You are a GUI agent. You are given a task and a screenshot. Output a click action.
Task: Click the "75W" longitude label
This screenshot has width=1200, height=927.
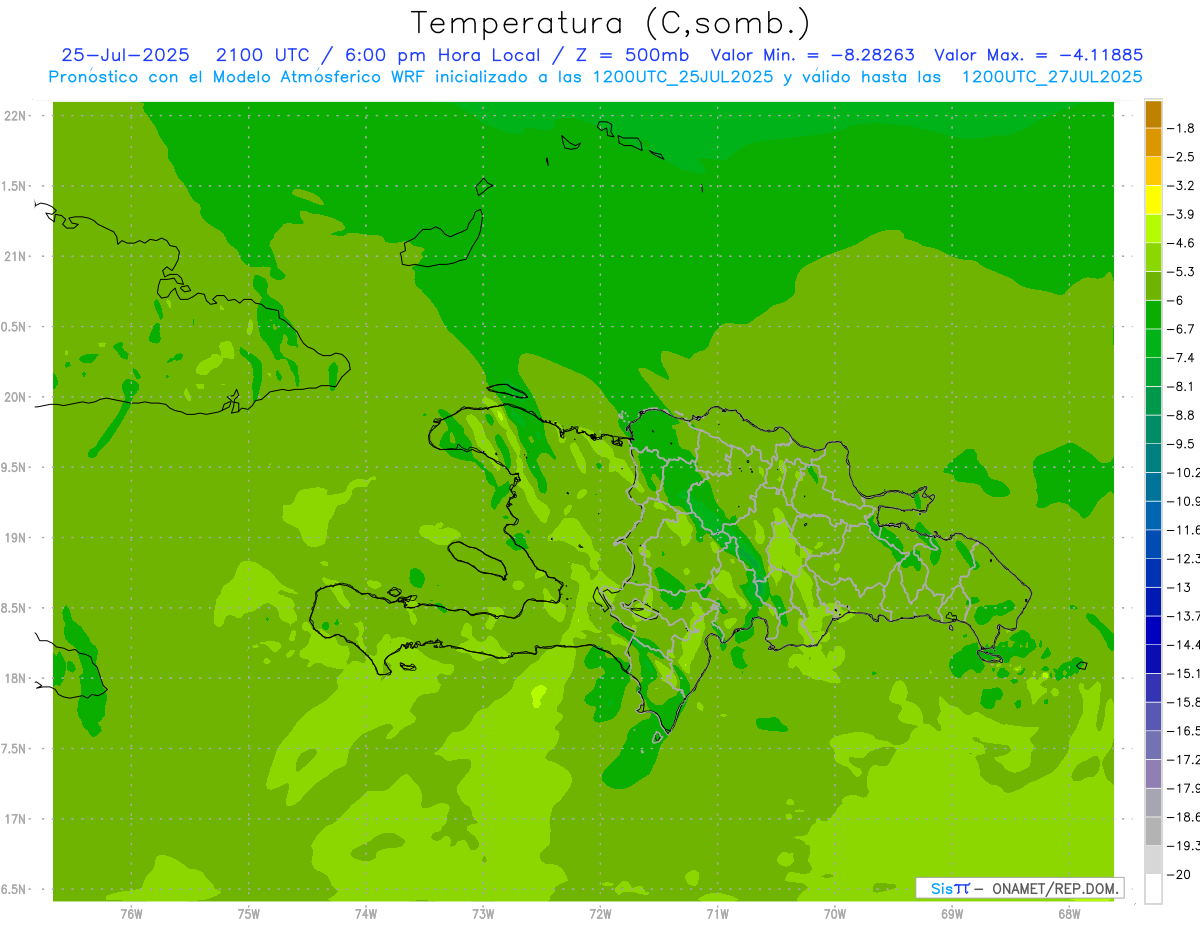click(249, 913)
